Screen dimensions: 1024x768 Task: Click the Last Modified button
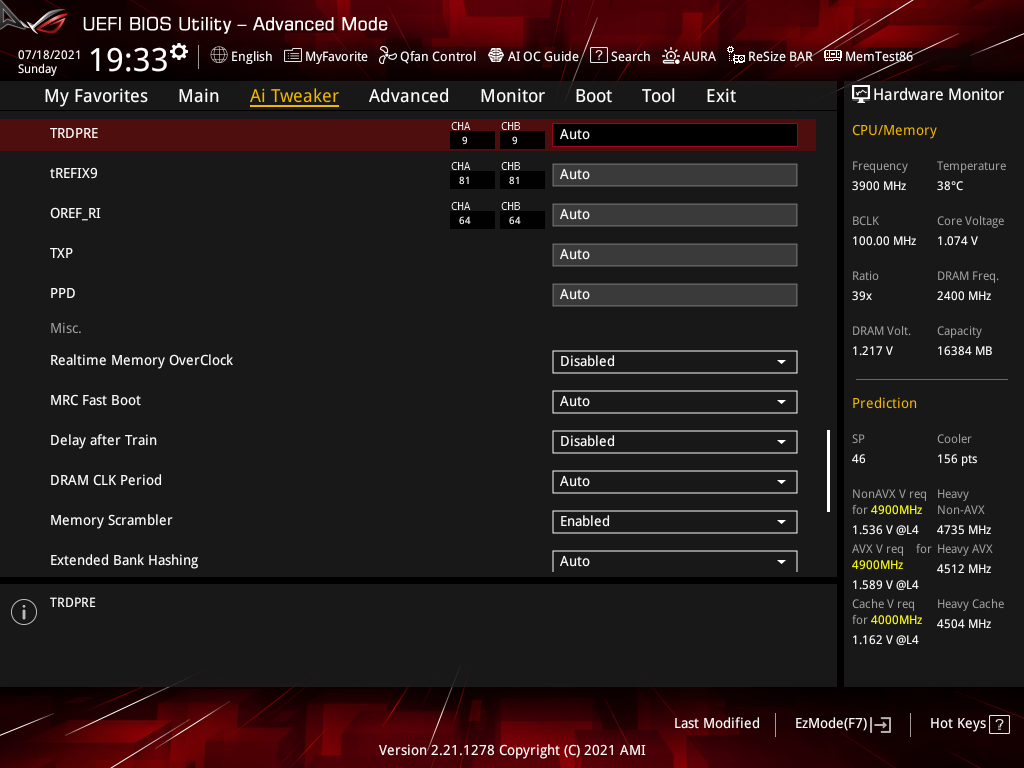(716, 723)
